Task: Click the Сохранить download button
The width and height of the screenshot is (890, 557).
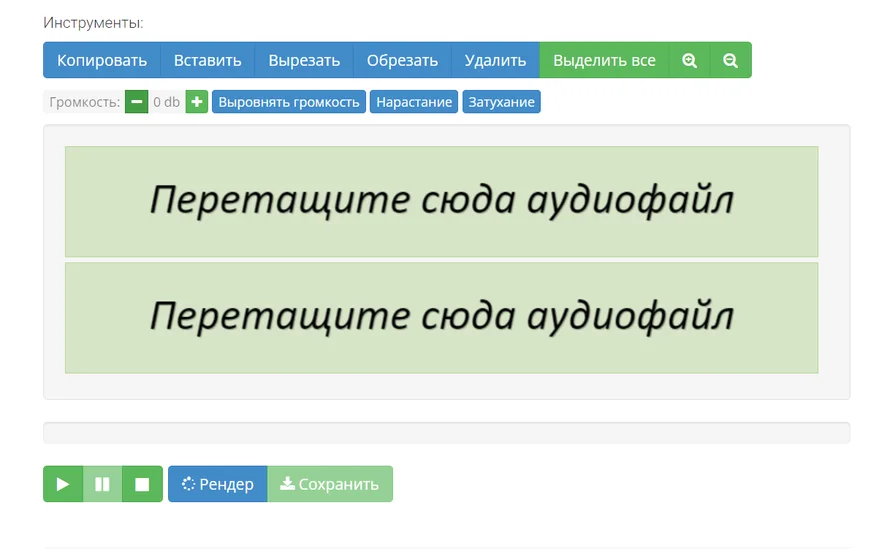Action: tap(330, 484)
